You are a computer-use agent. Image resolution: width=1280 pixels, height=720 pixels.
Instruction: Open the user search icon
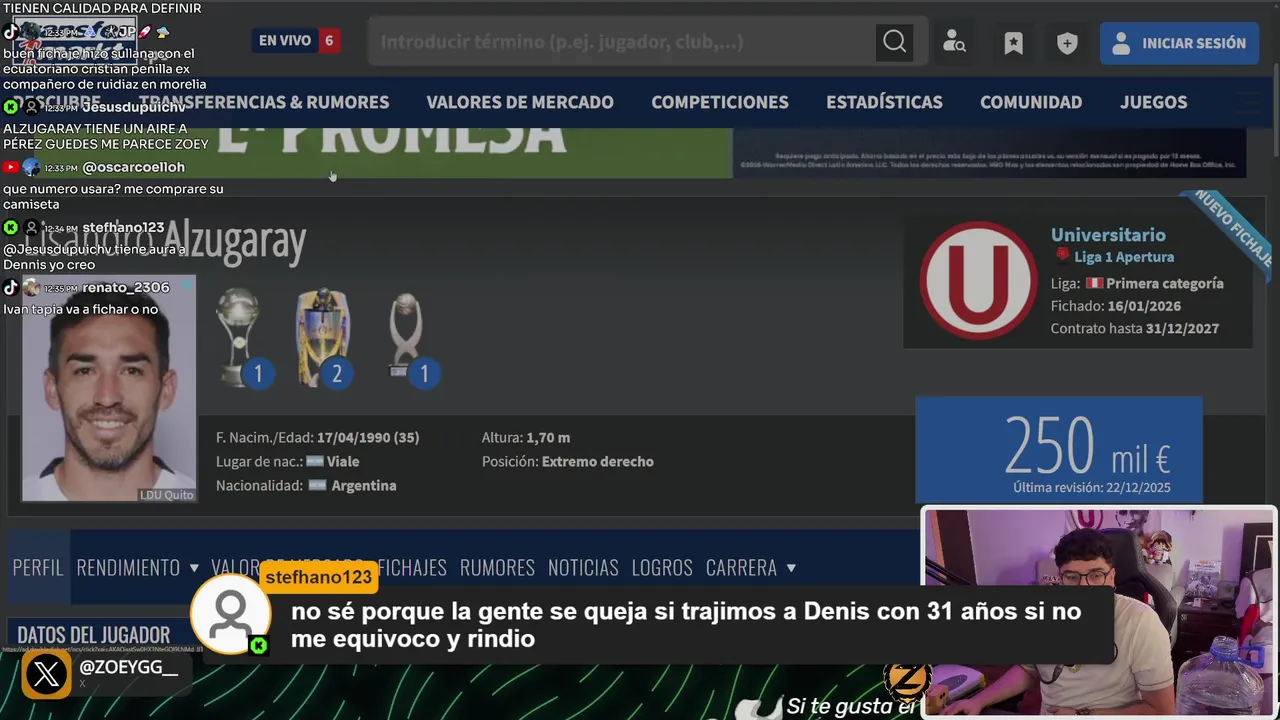954,43
